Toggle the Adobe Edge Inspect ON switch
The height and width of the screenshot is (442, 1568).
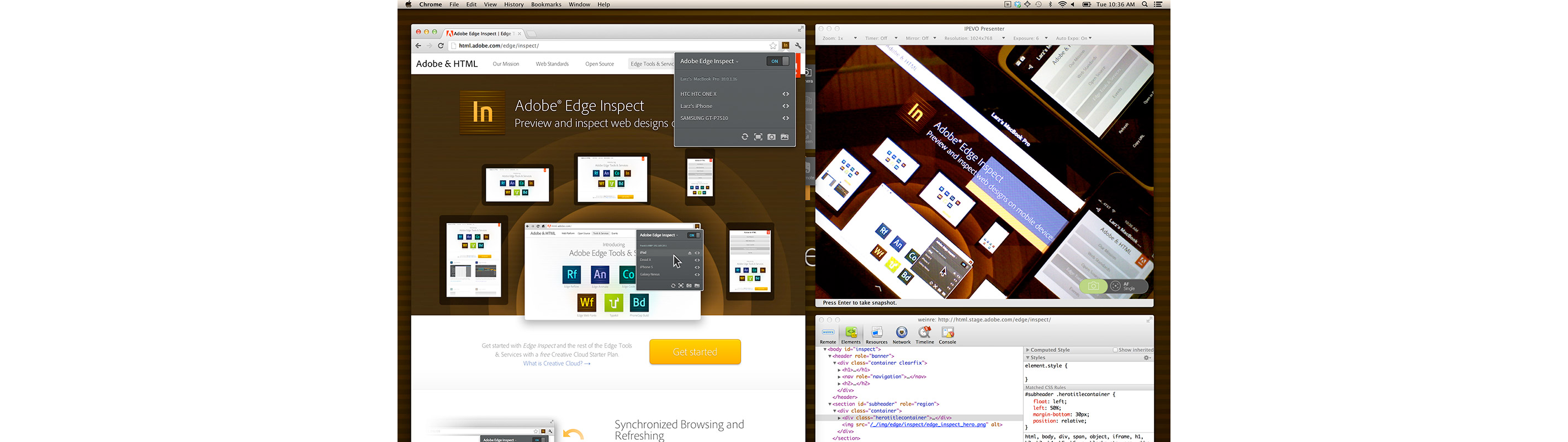pos(777,61)
